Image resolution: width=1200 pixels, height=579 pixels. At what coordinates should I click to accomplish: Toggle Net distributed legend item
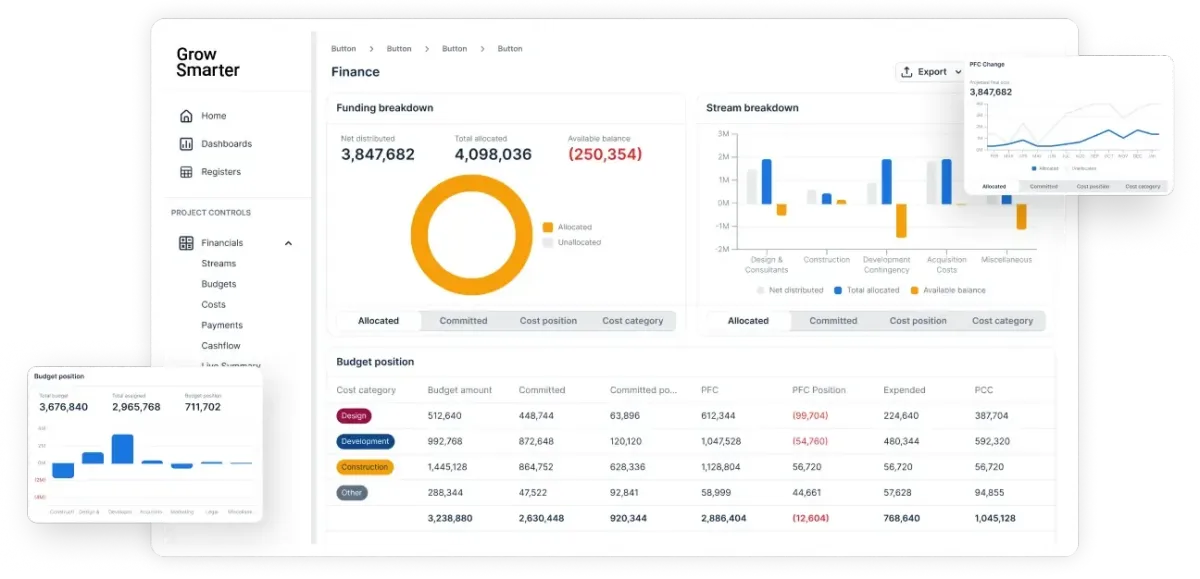pyautogui.click(x=790, y=290)
